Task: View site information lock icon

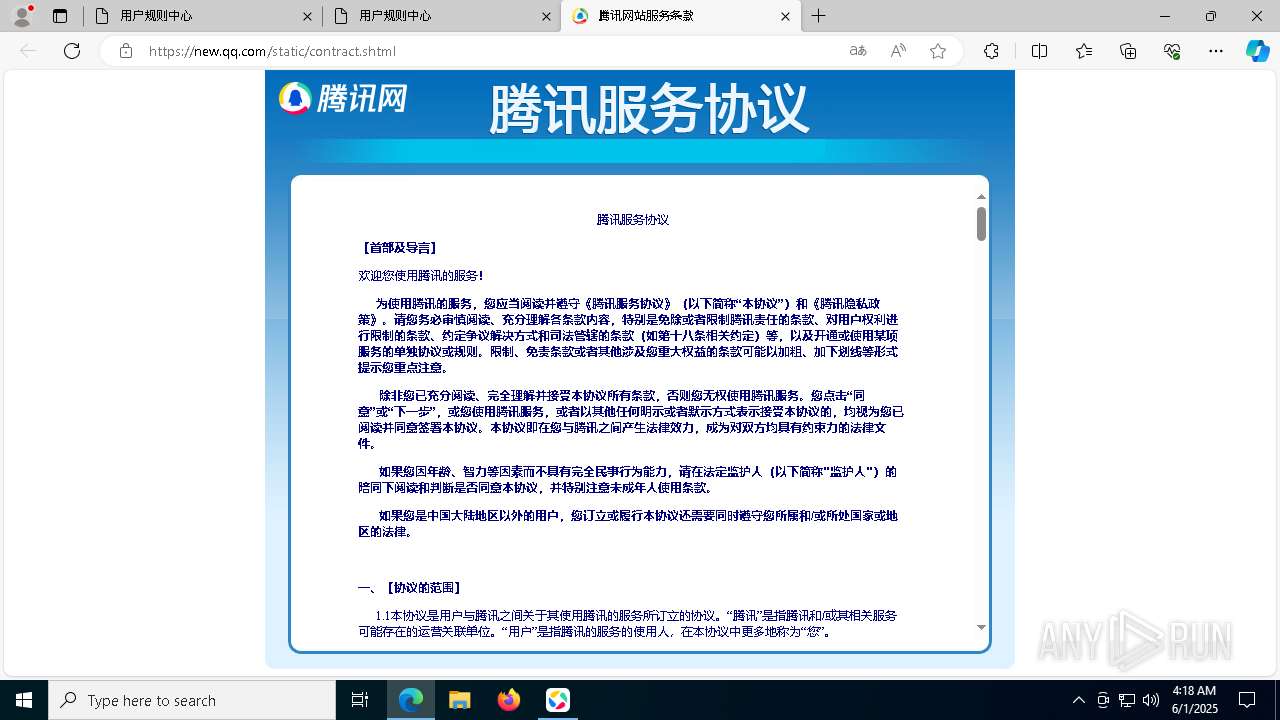Action: tap(126, 51)
